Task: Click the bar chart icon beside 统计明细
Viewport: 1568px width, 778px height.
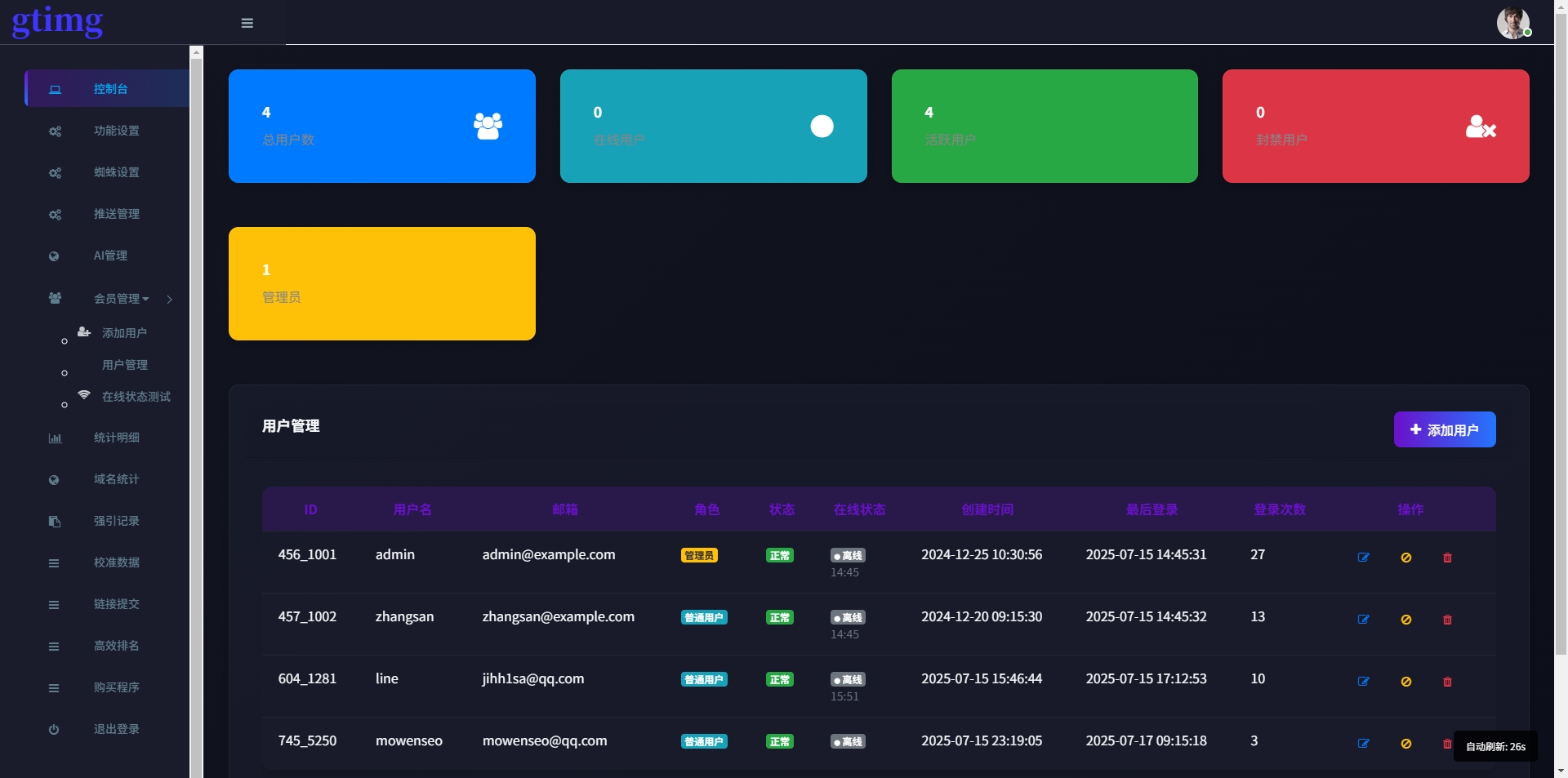Action: tap(55, 438)
